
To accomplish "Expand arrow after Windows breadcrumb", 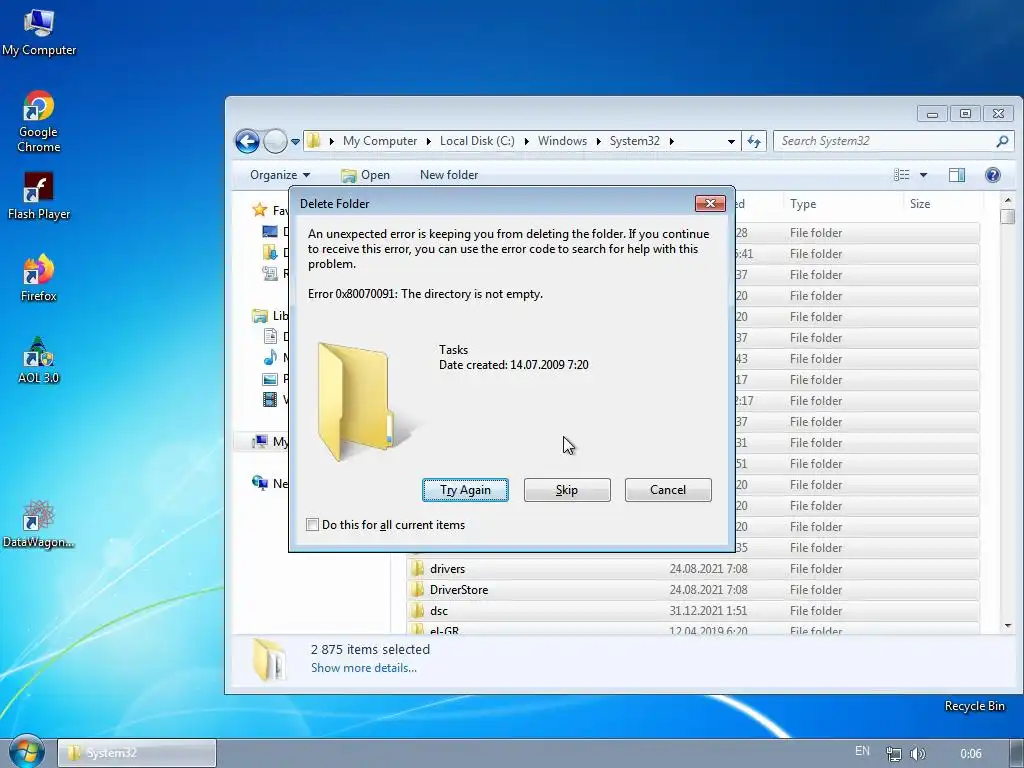I will click(x=598, y=142).
